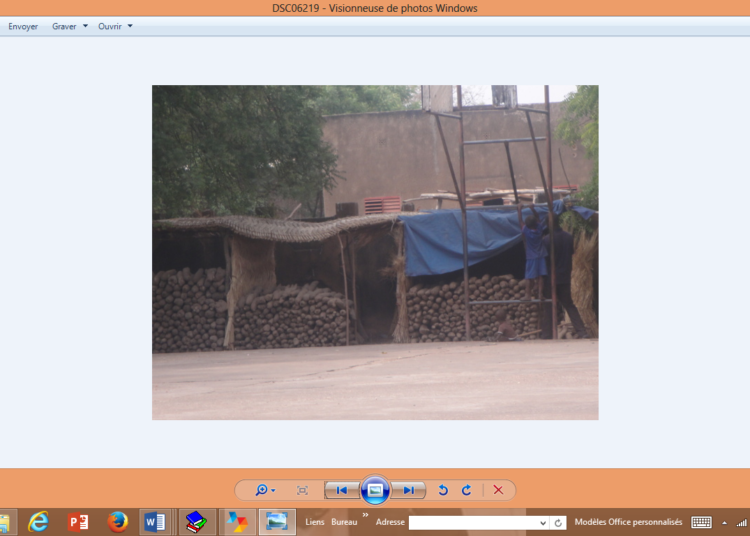The width and height of the screenshot is (750, 536).
Task: Click the Liens toolbar label
Action: [x=315, y=522]
